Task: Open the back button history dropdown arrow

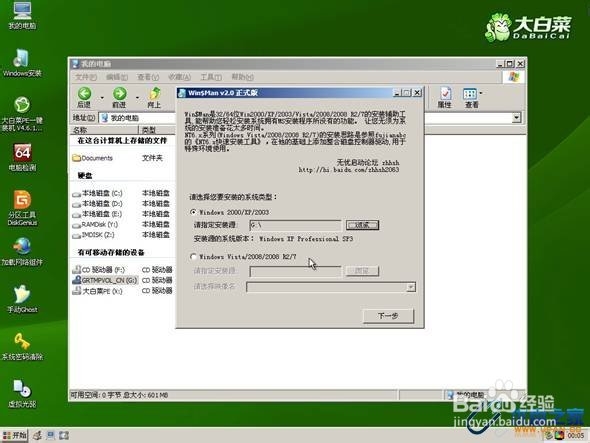Action: point(102,98)
